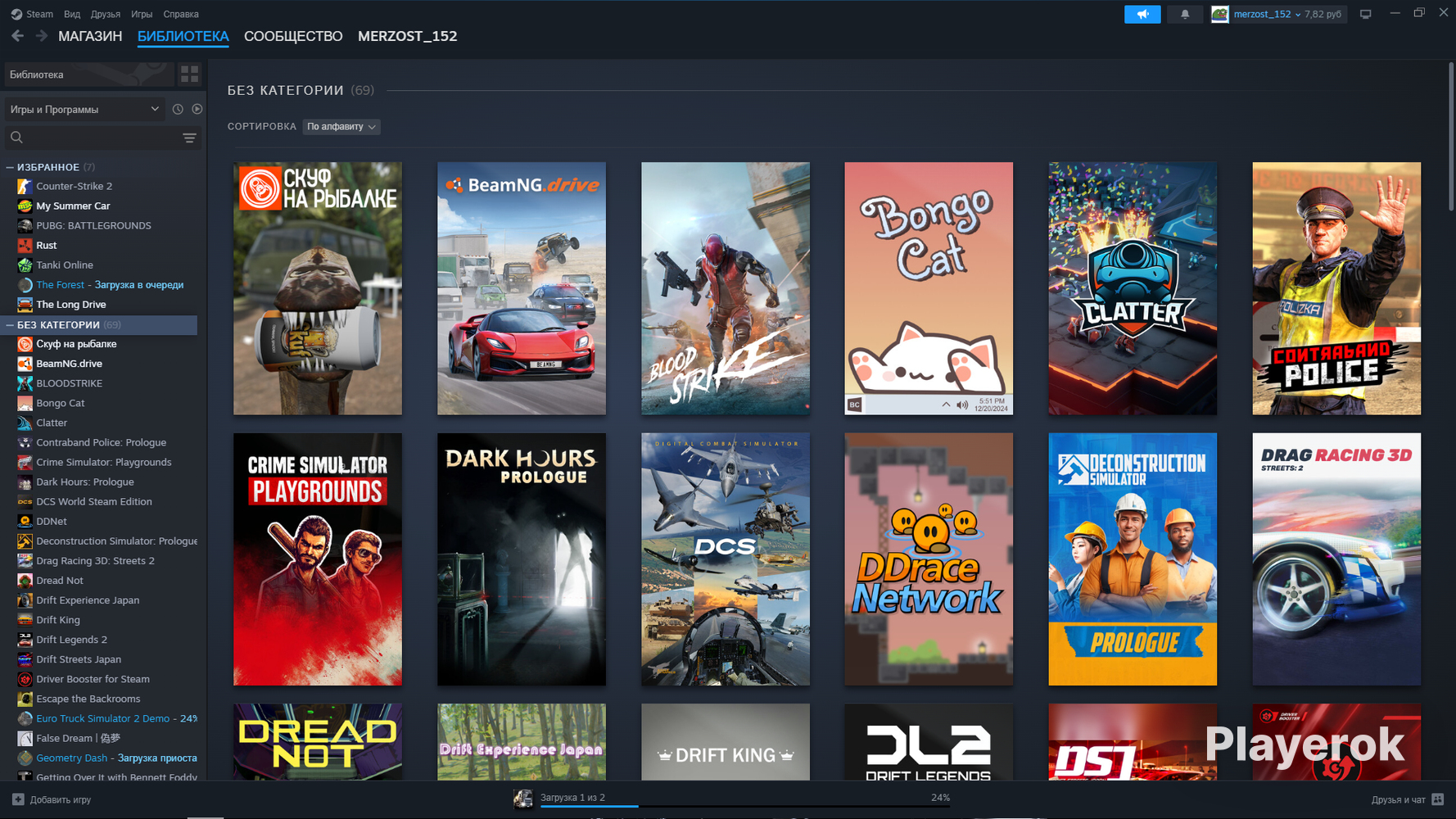Switch to the МАГАЗИН tab
This screenshot has height=819, width=1456.
point(90,36)
